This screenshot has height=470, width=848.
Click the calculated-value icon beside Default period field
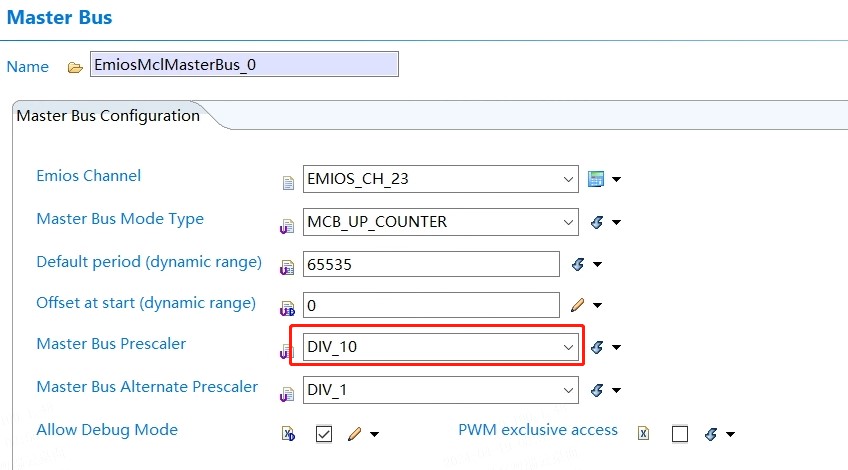pyautogui.click(x=577, y=265)
